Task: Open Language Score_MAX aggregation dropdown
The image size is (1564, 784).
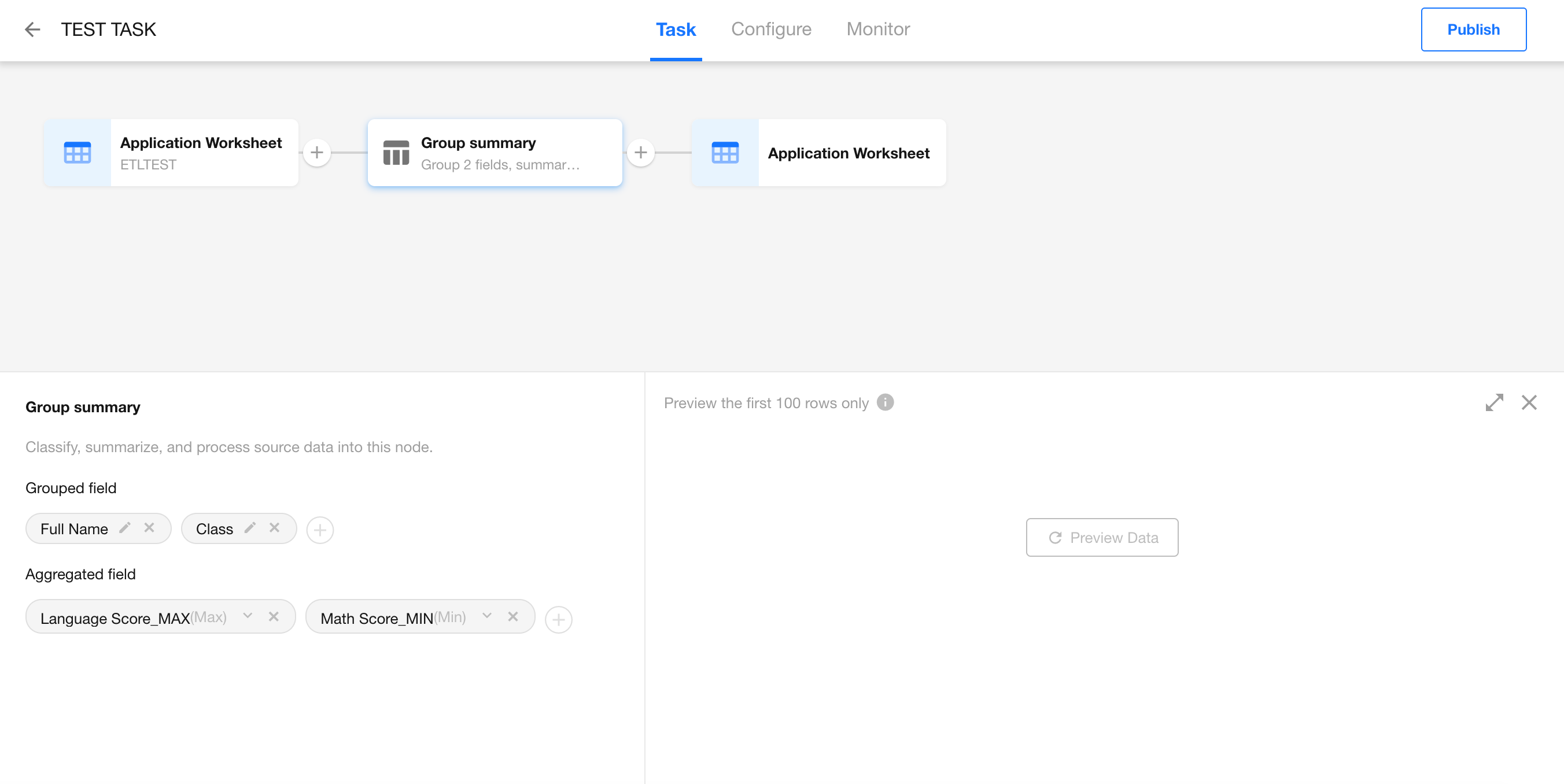Action: 248,616
